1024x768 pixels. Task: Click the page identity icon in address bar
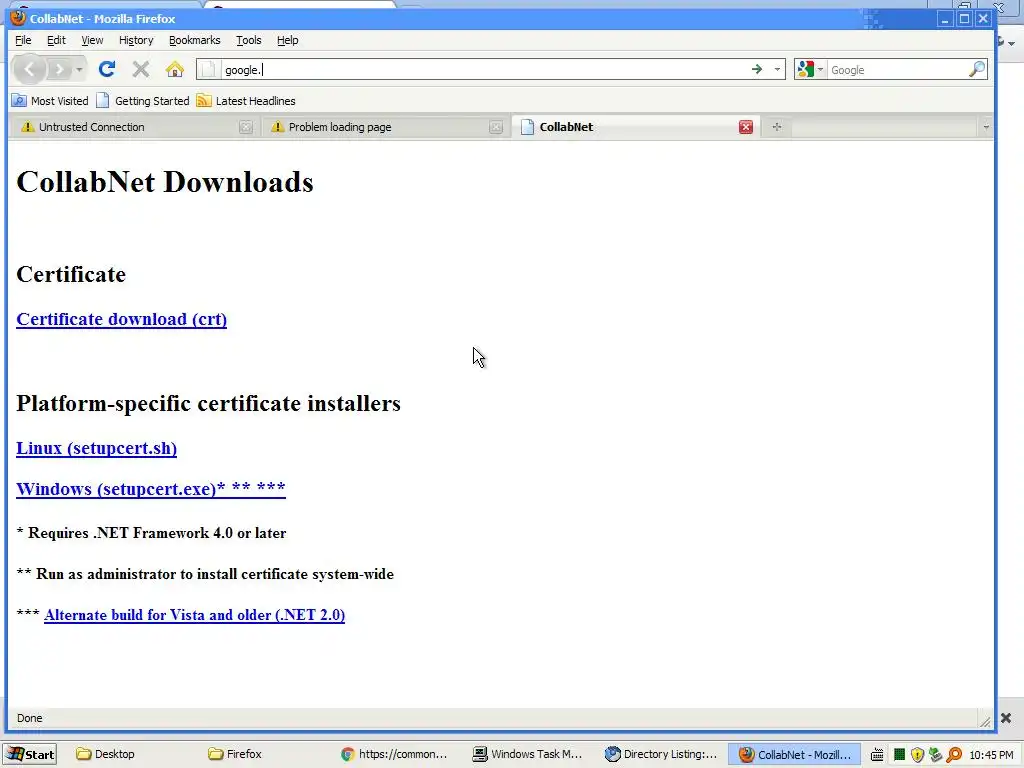click(208, 69)
